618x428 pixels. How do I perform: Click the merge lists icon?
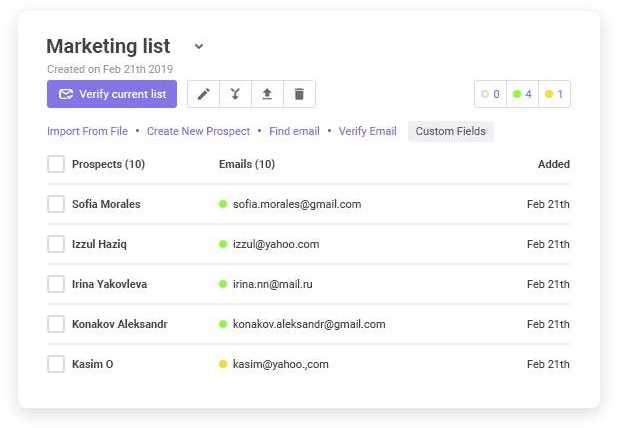(235, 94)
